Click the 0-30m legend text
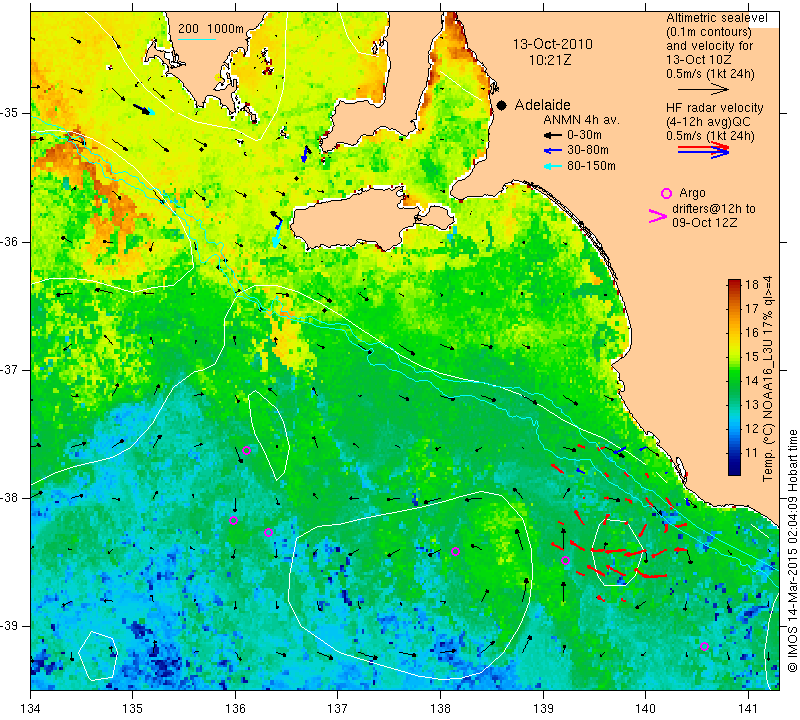Image resolution: width=800 pixels, height=720 pixels. coord(584,135)
